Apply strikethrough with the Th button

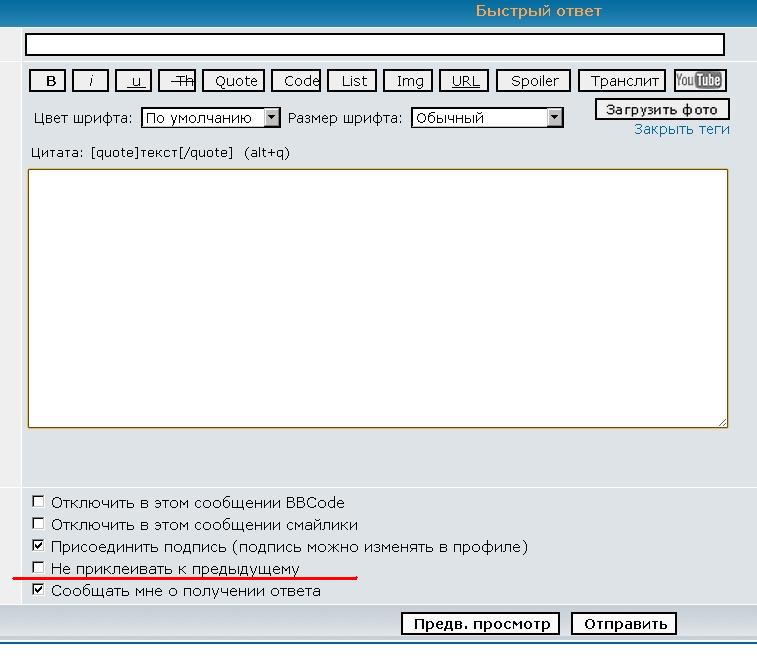click(x=180, y=81)
